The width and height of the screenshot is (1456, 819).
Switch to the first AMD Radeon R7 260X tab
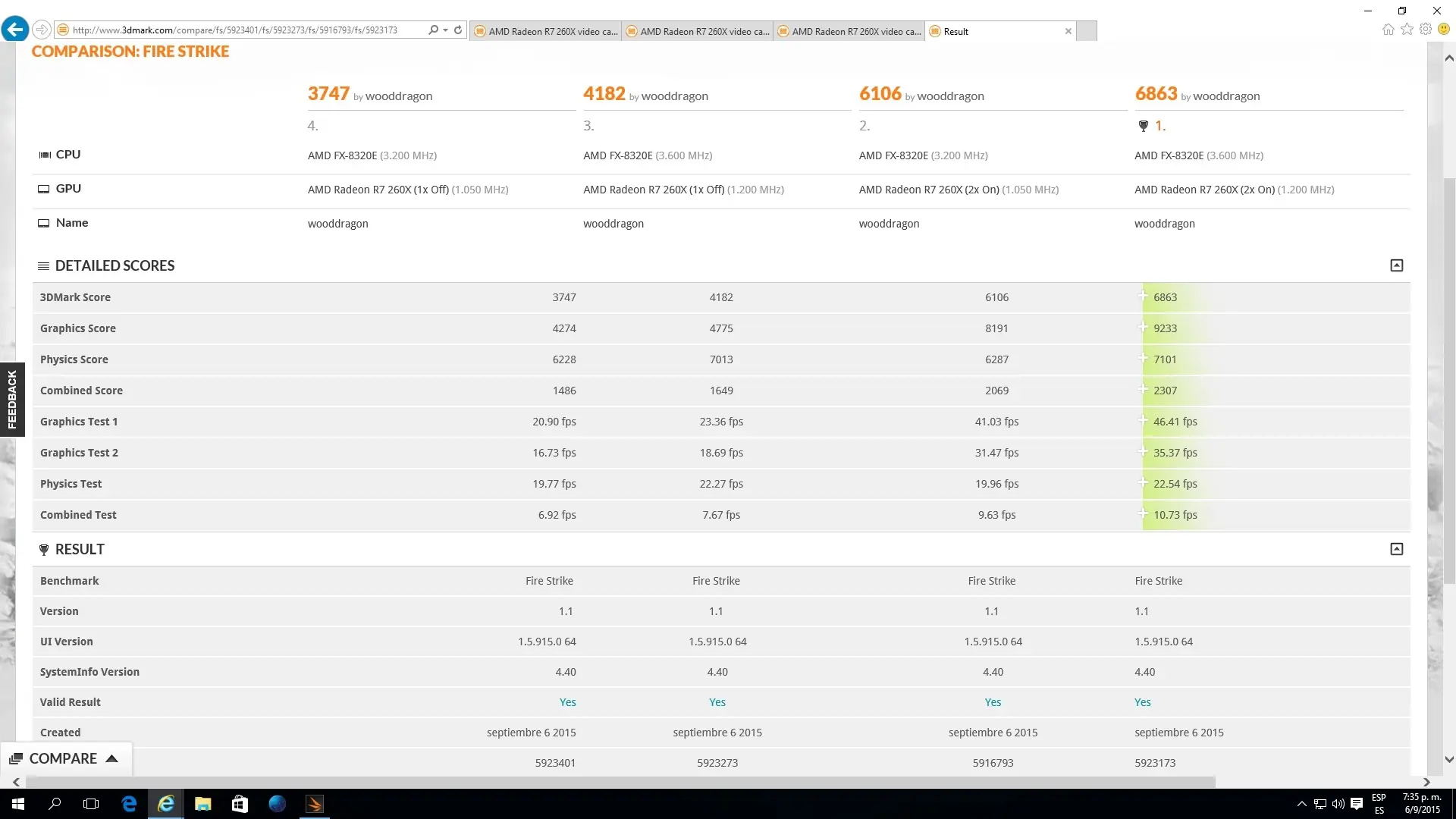546,31
